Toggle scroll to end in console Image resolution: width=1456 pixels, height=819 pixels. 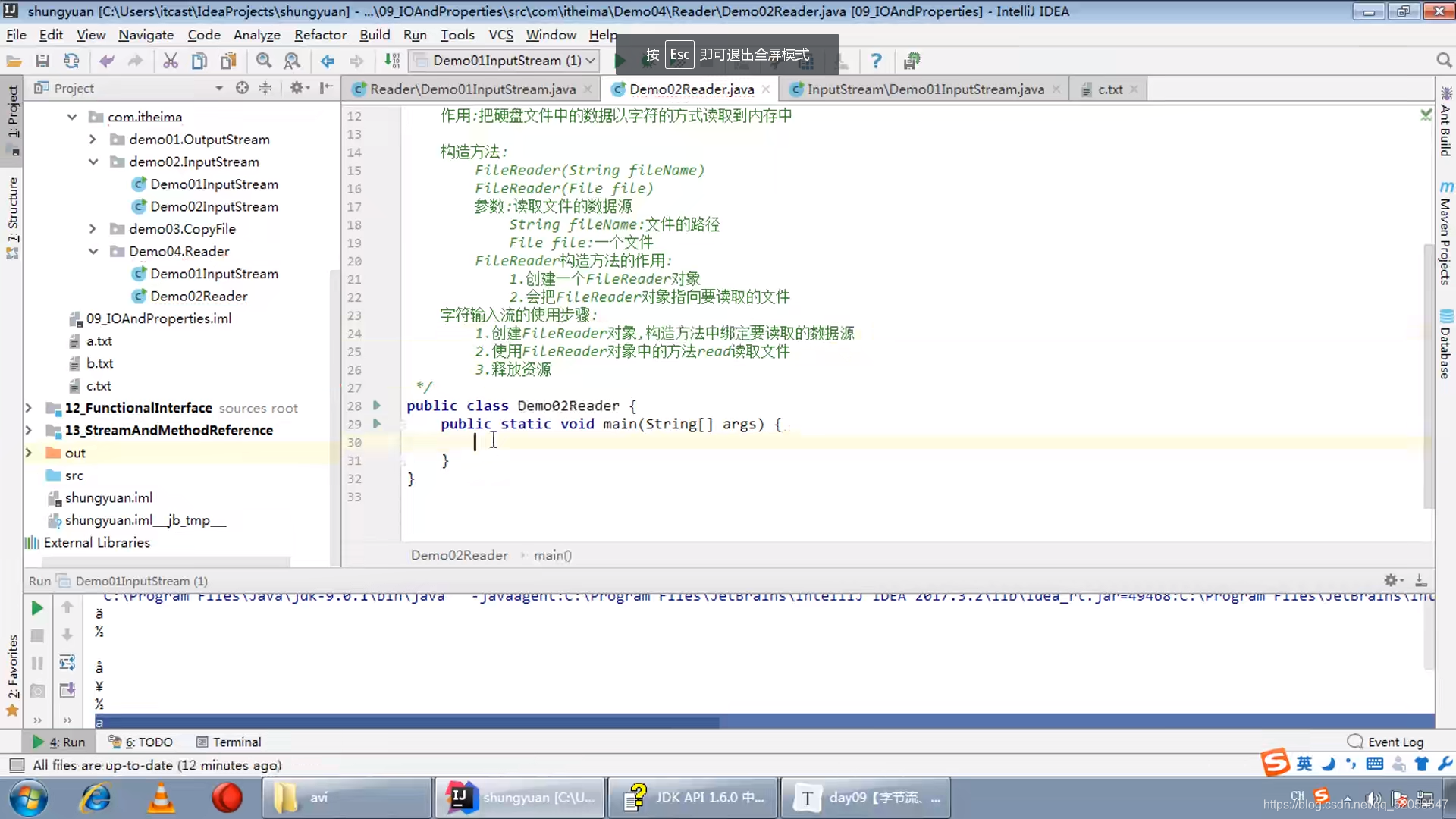coord(67,690)
